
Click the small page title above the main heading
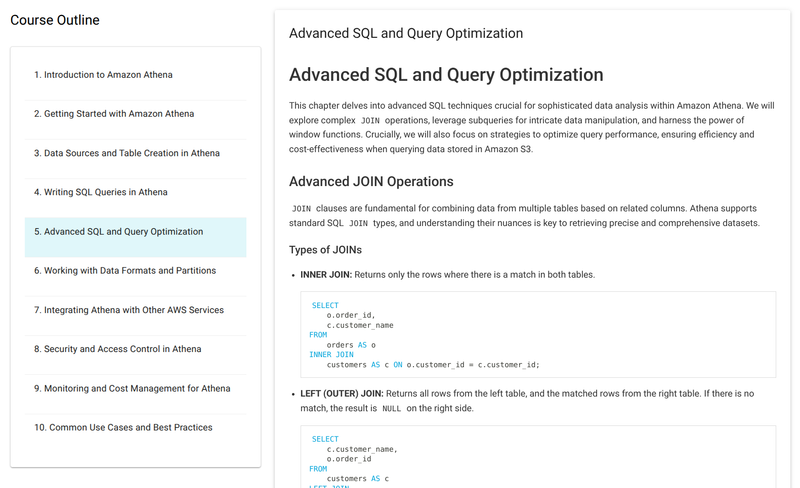406,34
